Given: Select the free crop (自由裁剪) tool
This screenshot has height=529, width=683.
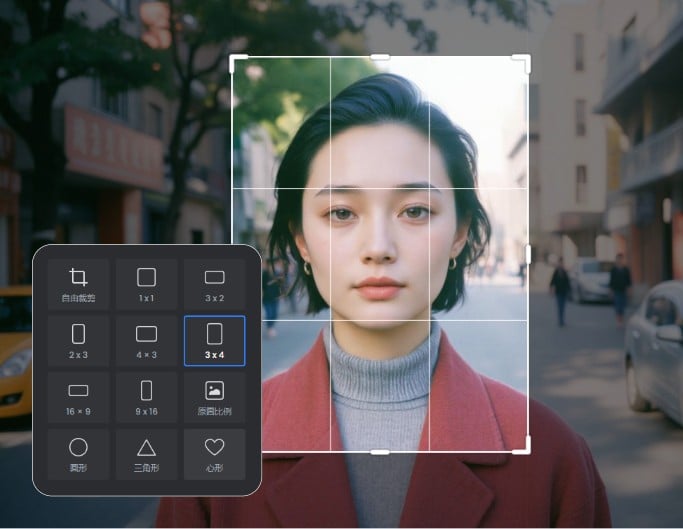Looking at the screenshot, I should point(78,284).
